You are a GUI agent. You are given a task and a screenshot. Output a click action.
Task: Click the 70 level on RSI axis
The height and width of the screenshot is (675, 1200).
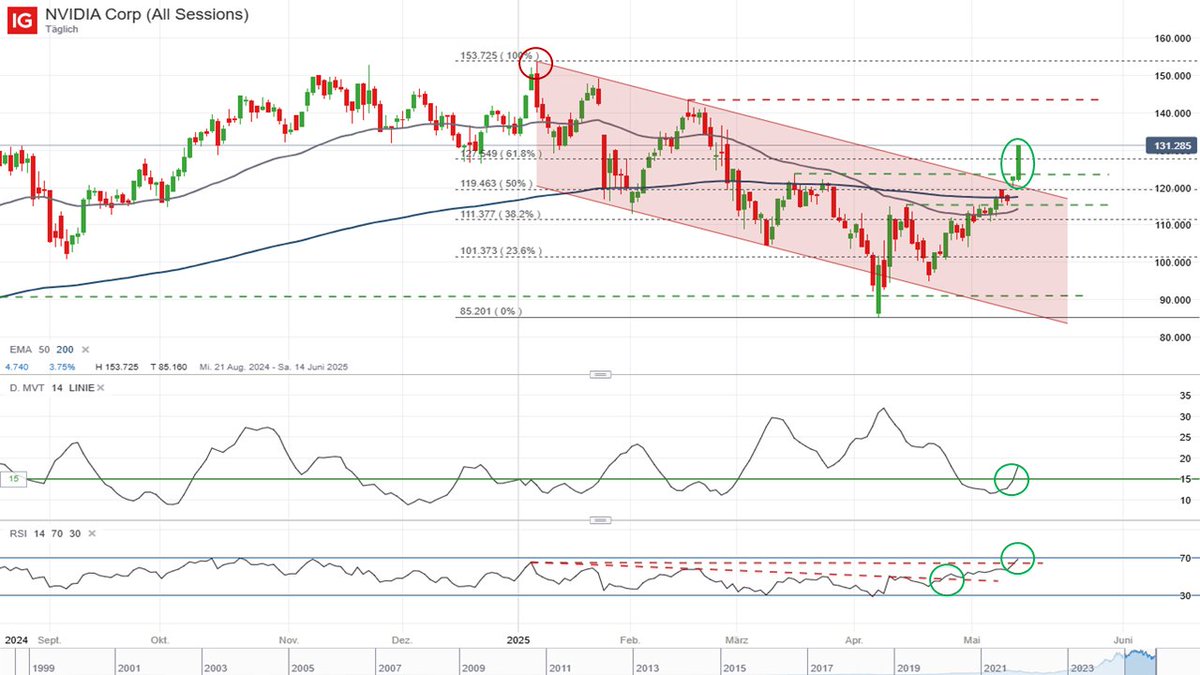[1186, 558]
